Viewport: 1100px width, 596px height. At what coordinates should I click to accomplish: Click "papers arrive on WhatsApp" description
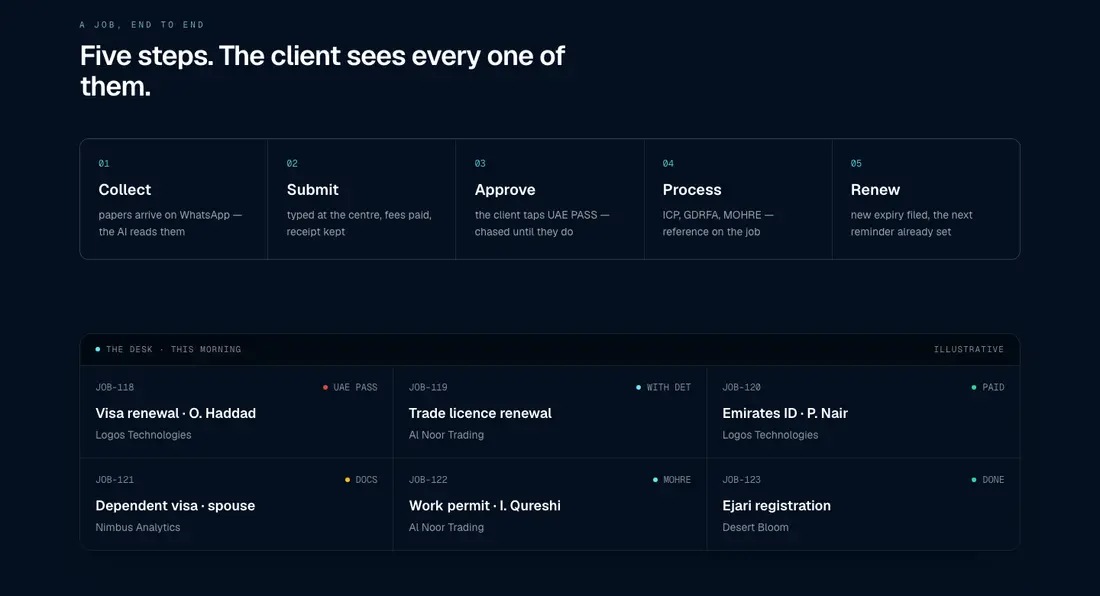point(170,223)
